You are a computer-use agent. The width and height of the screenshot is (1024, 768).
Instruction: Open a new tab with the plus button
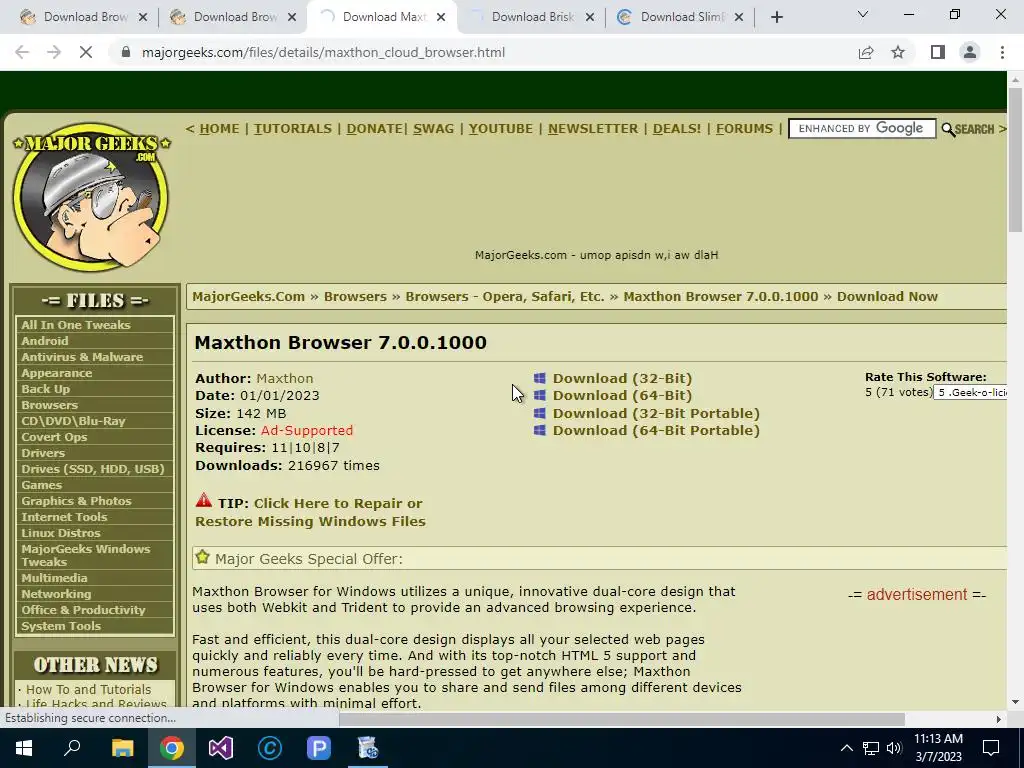tap(776, 18)
